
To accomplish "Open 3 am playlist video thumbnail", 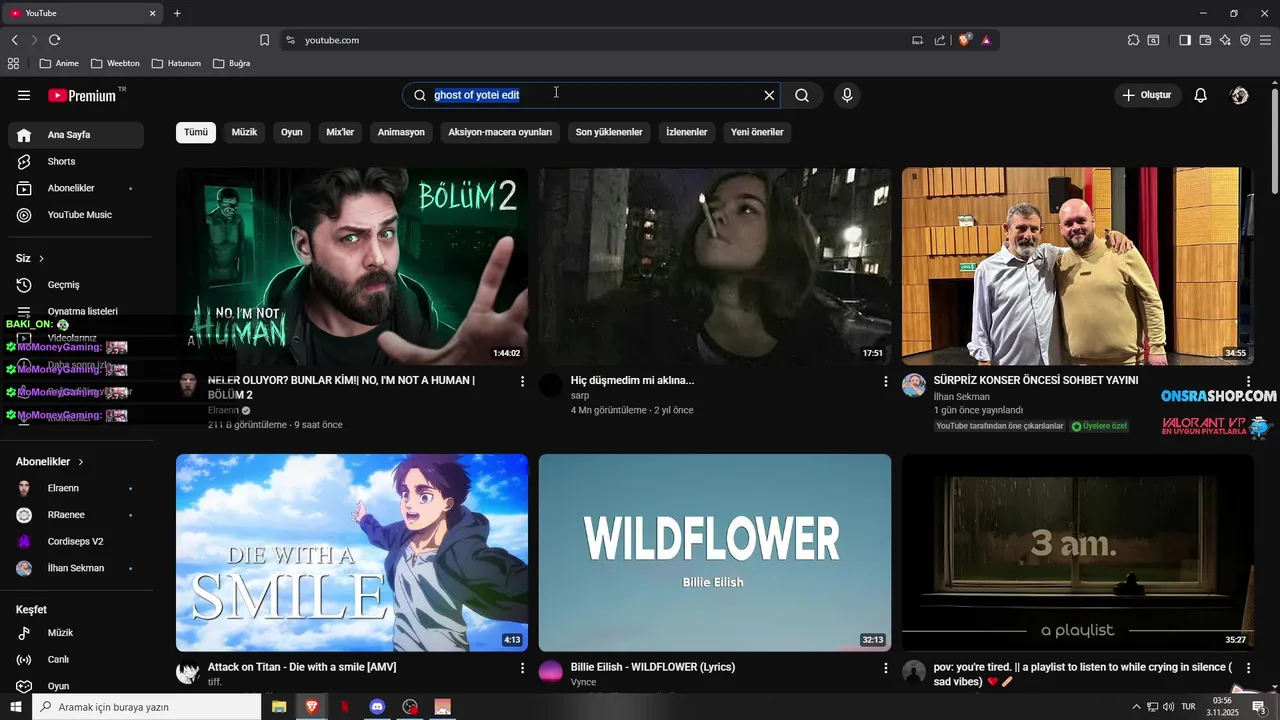I will pyautogui.click(x=1078, y=553).
